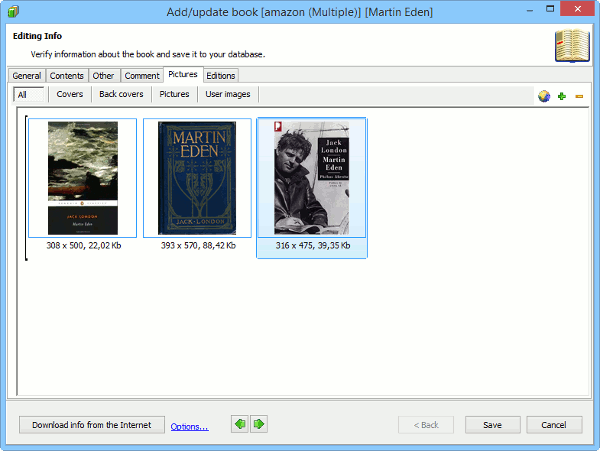Screen dimensions: 600x451
Task: Switch to the Comment tab
Action: pos(142,76)
